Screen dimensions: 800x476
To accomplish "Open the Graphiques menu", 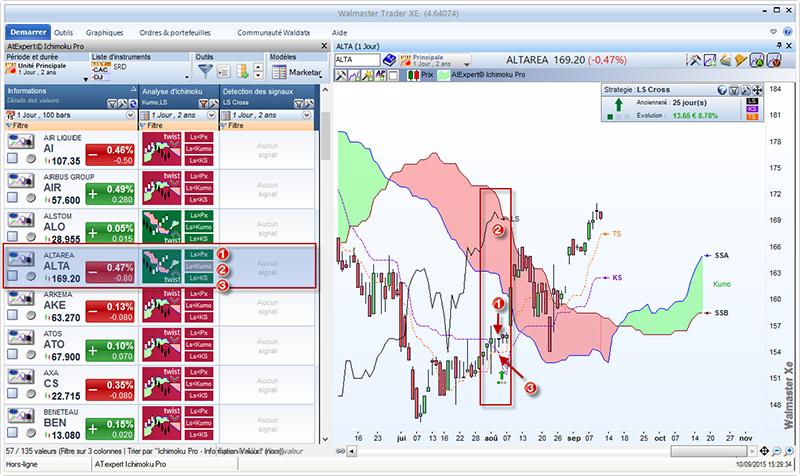I will pyautogui.click(x=105, y=32).
